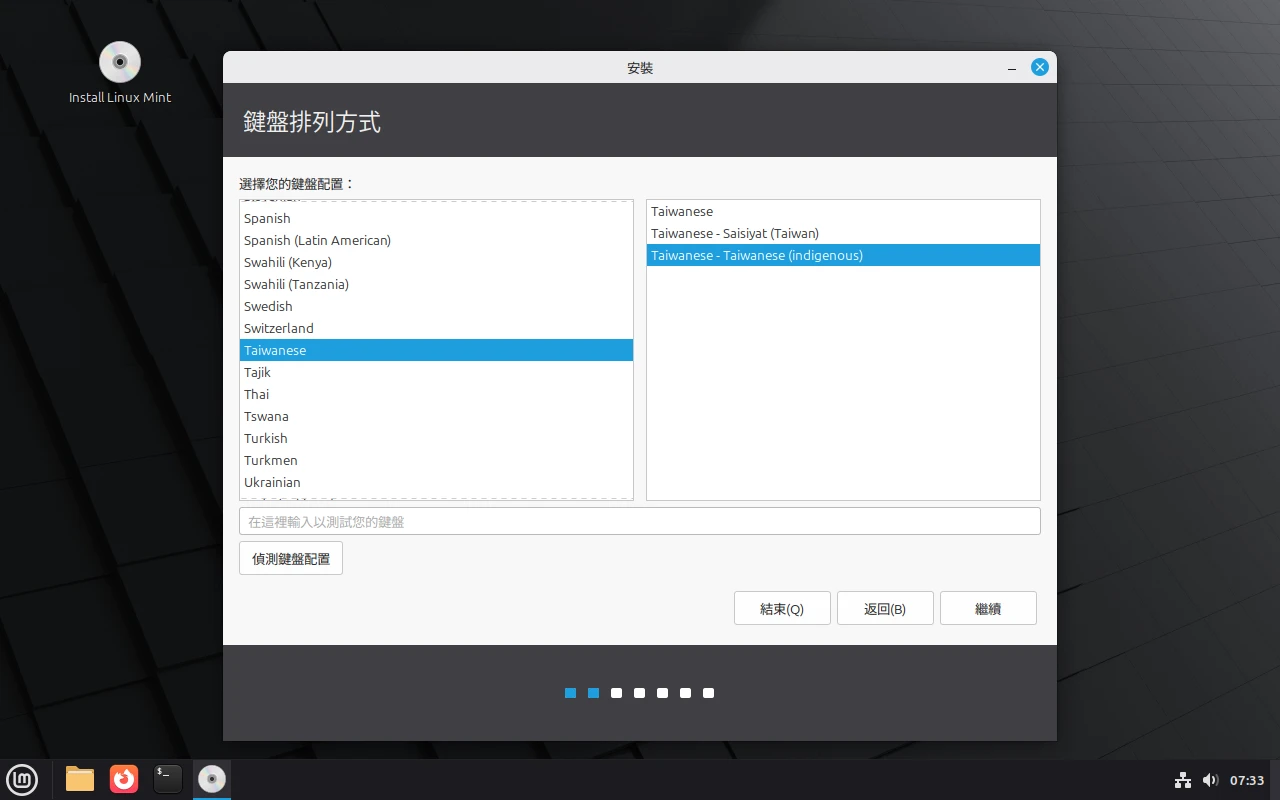The width and height of the screenshot is (1280, 800).
Task: Launch Firefox from the taskbar
Action: 124,779
